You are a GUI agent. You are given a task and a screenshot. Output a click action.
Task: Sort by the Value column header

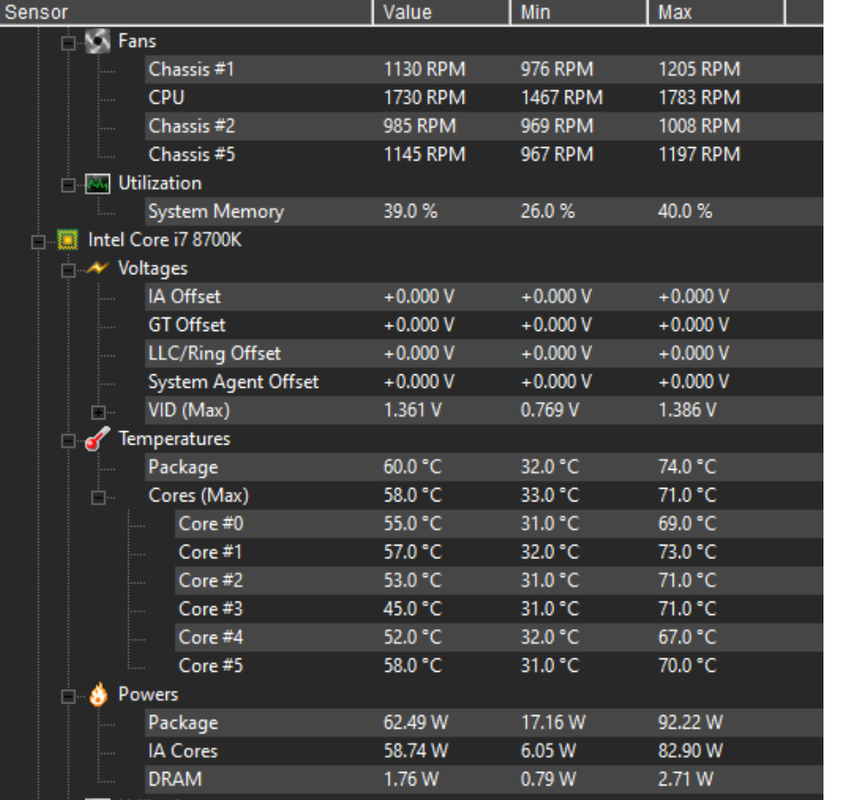tap(441, 12)
